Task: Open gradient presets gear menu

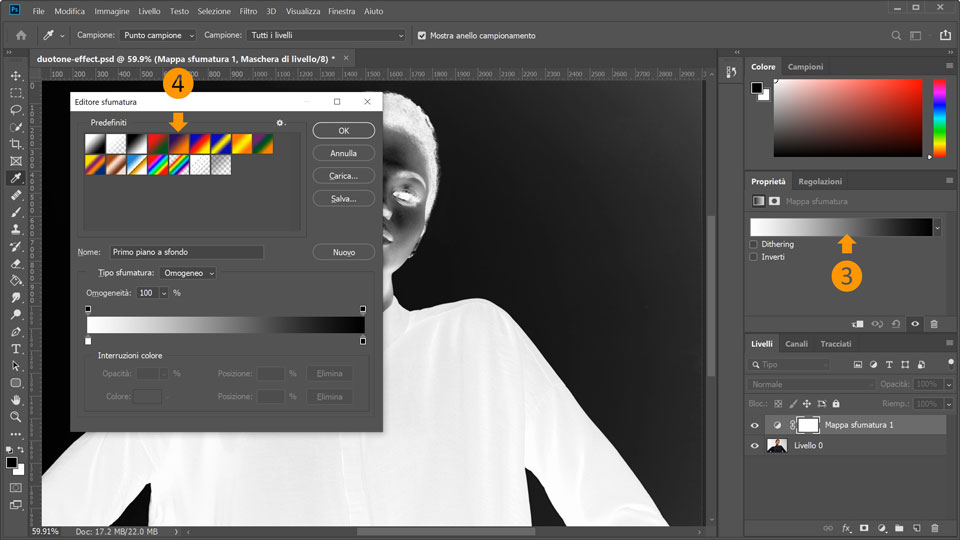Action: pyautogui.click(x=280, y=122)
